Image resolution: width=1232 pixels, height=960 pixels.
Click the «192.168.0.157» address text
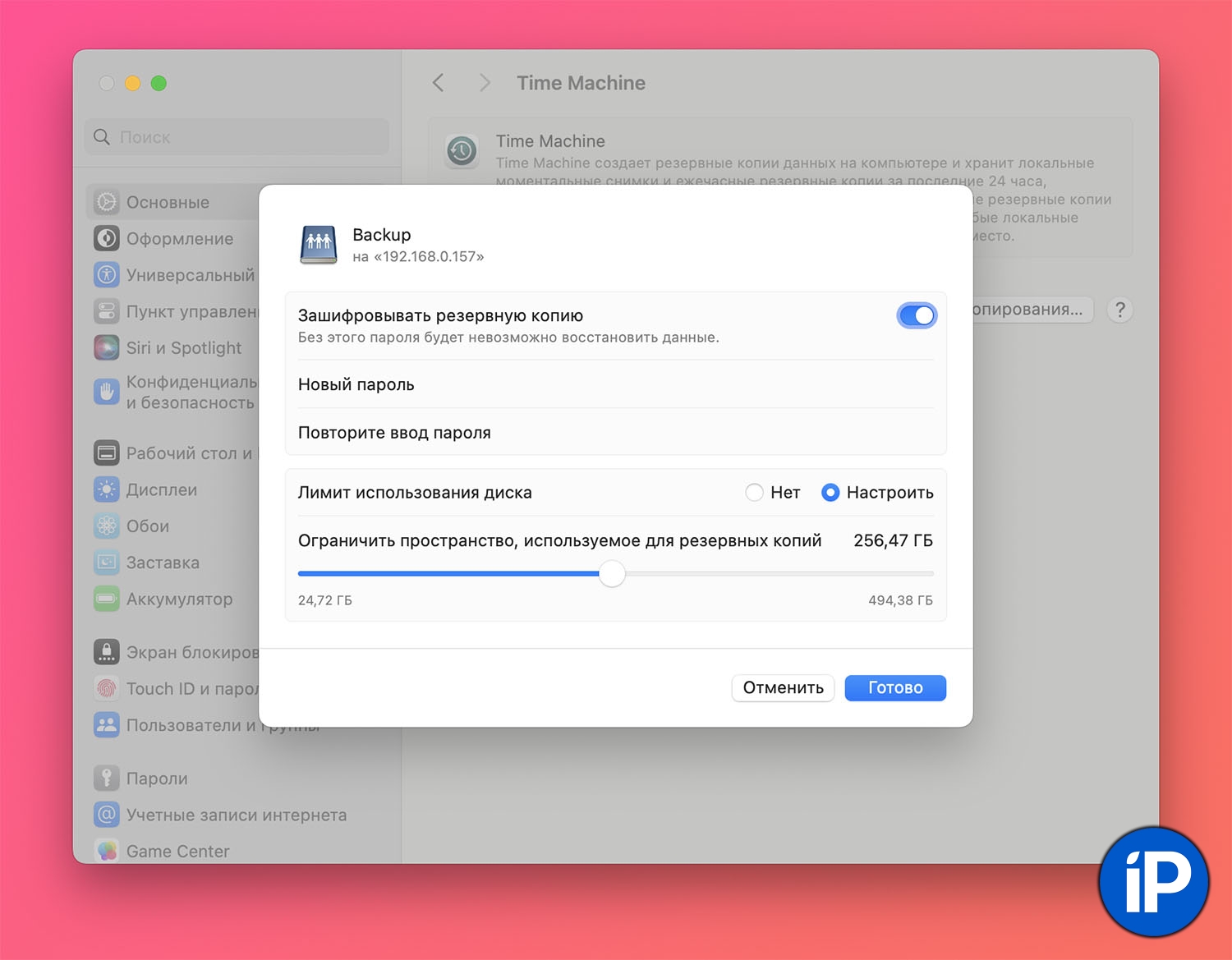(x=429, y=257)
